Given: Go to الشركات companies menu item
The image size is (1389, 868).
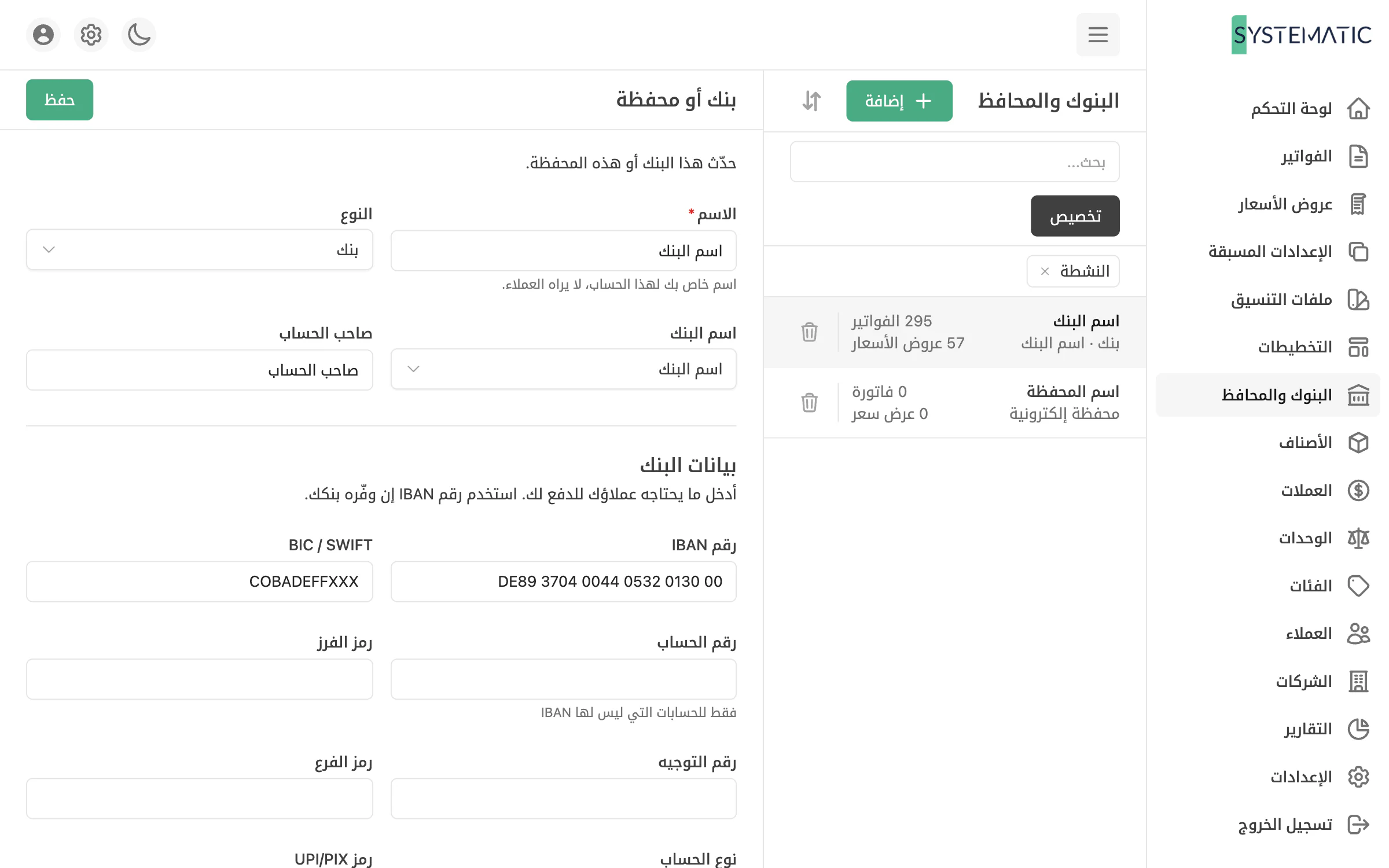Looking at the screenshot, I should [x=1267, y=682].
